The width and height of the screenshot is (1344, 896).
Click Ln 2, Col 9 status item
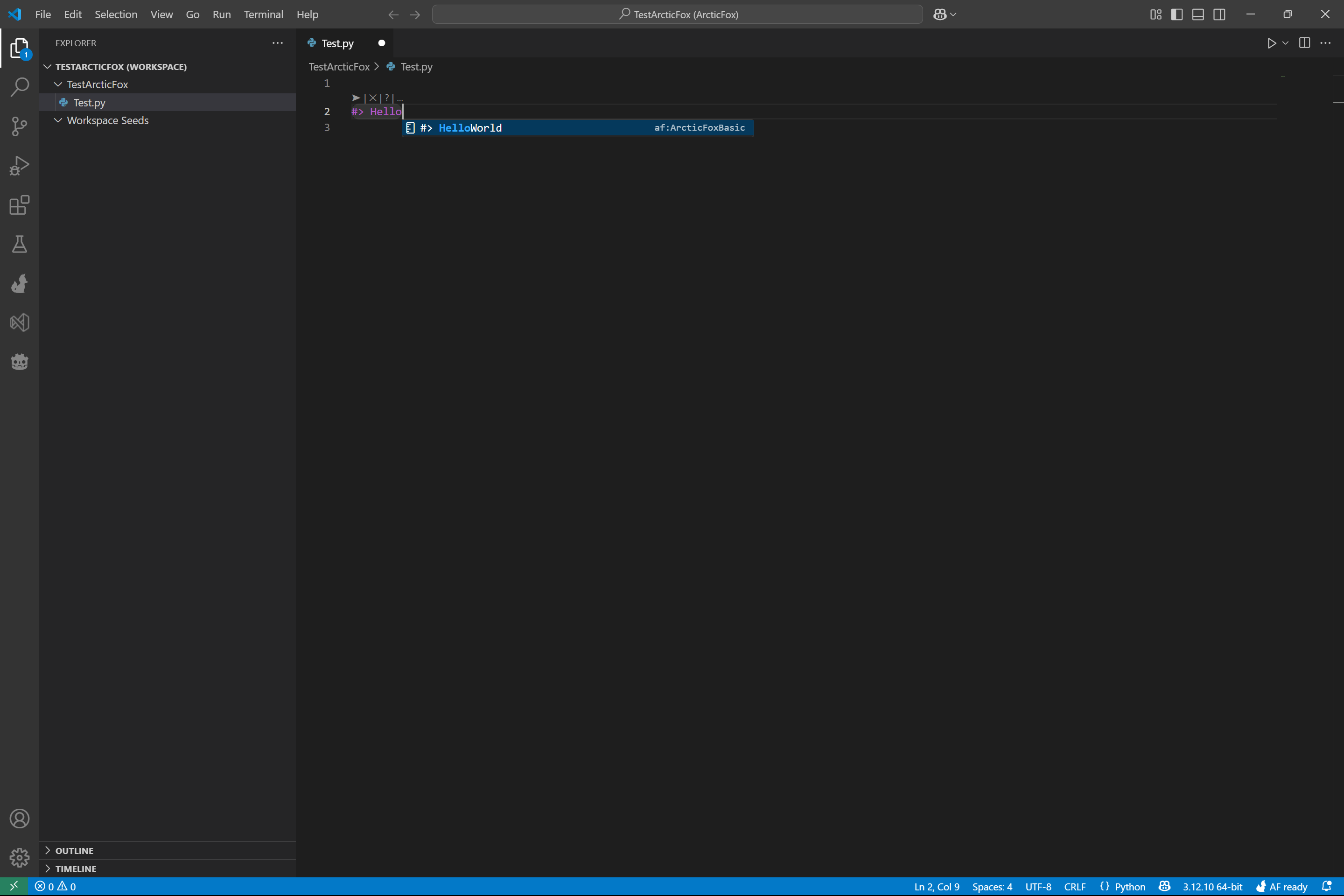(x=937, y=886)
